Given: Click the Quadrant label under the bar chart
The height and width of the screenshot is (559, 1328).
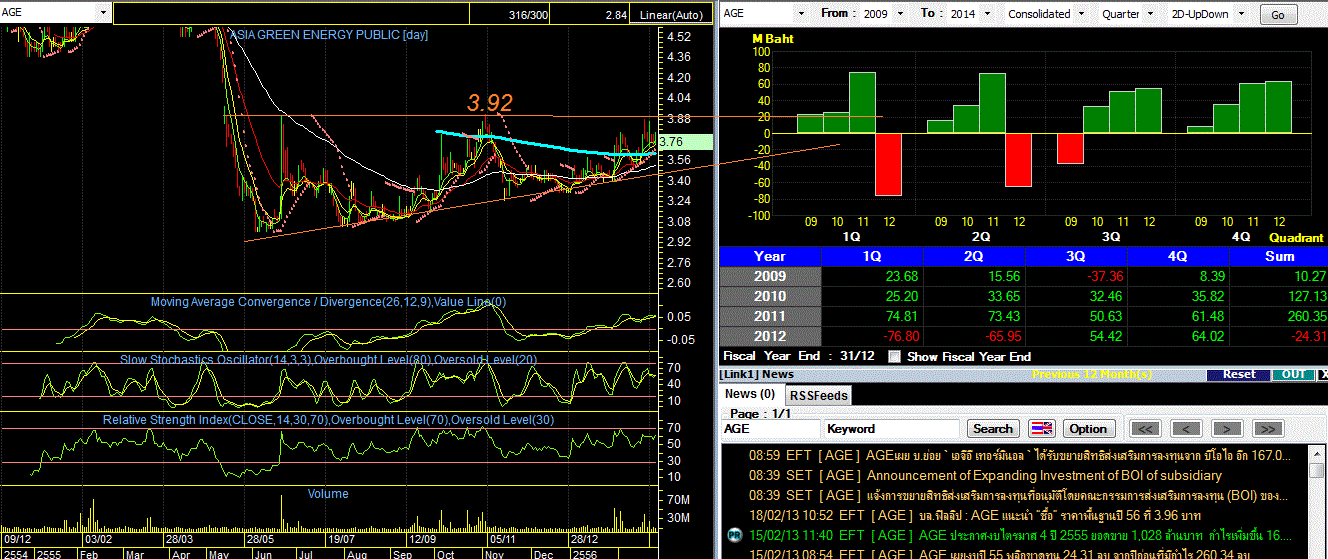Looking at the screenshot, I should (x=1297, y=238).
